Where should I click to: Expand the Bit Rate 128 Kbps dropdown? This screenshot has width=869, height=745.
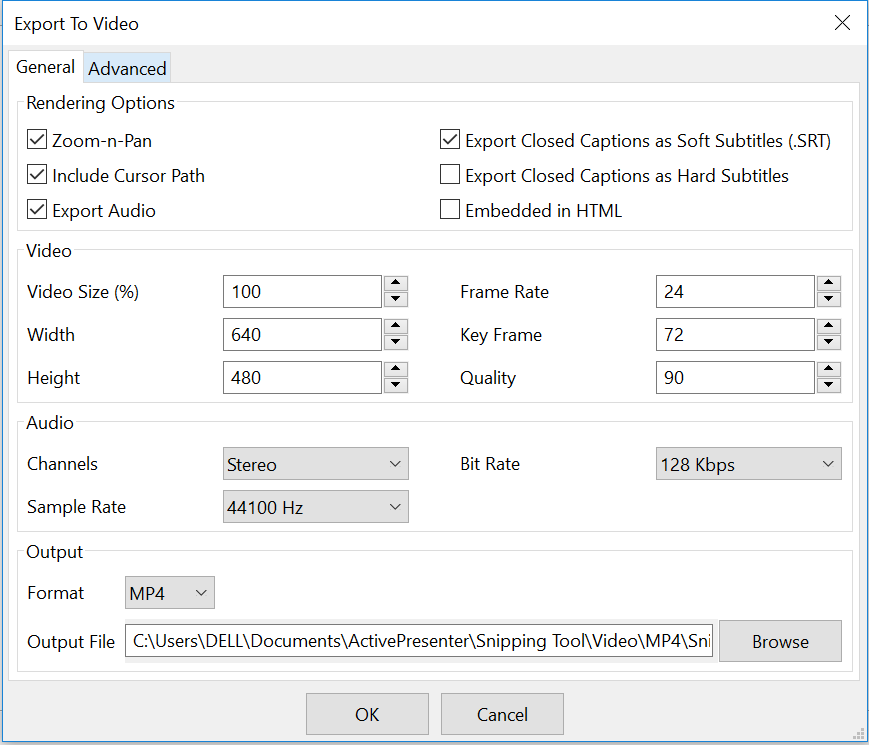click(x=748, y=464)
